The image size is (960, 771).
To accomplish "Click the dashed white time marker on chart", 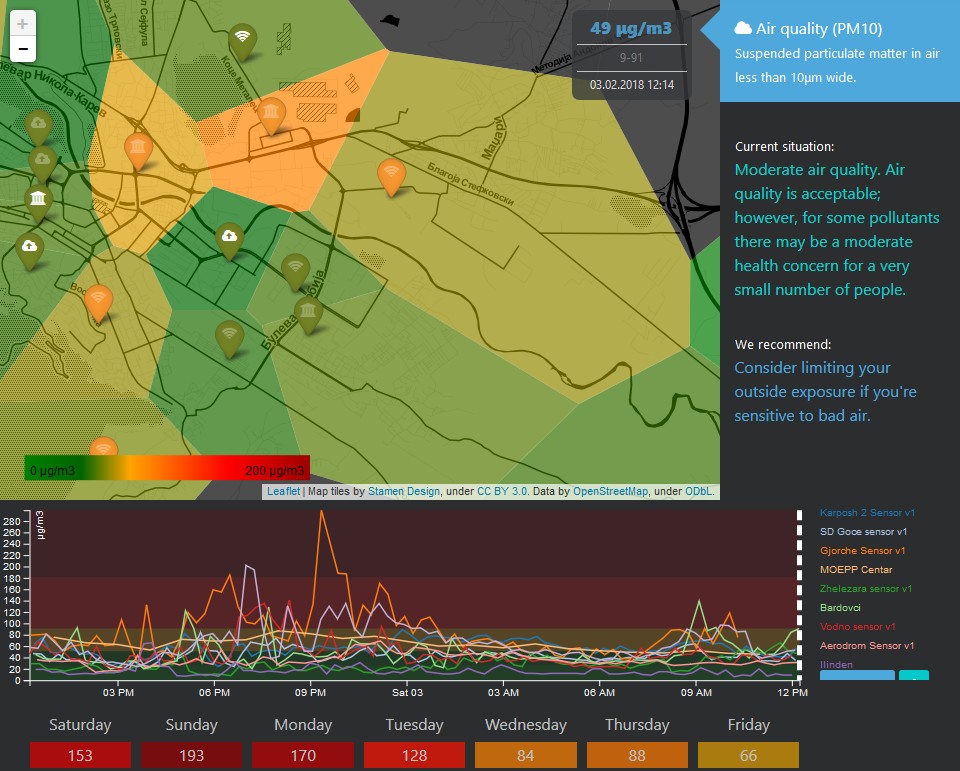I will pyautogui.click(x=799, y=595).
